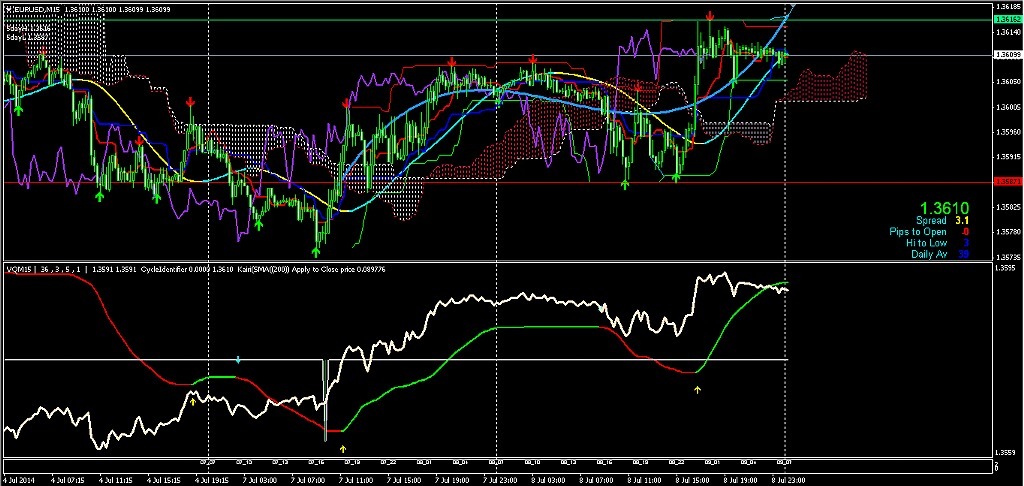Click the 8 Jul 07:00 time label

tap(598, 479)
